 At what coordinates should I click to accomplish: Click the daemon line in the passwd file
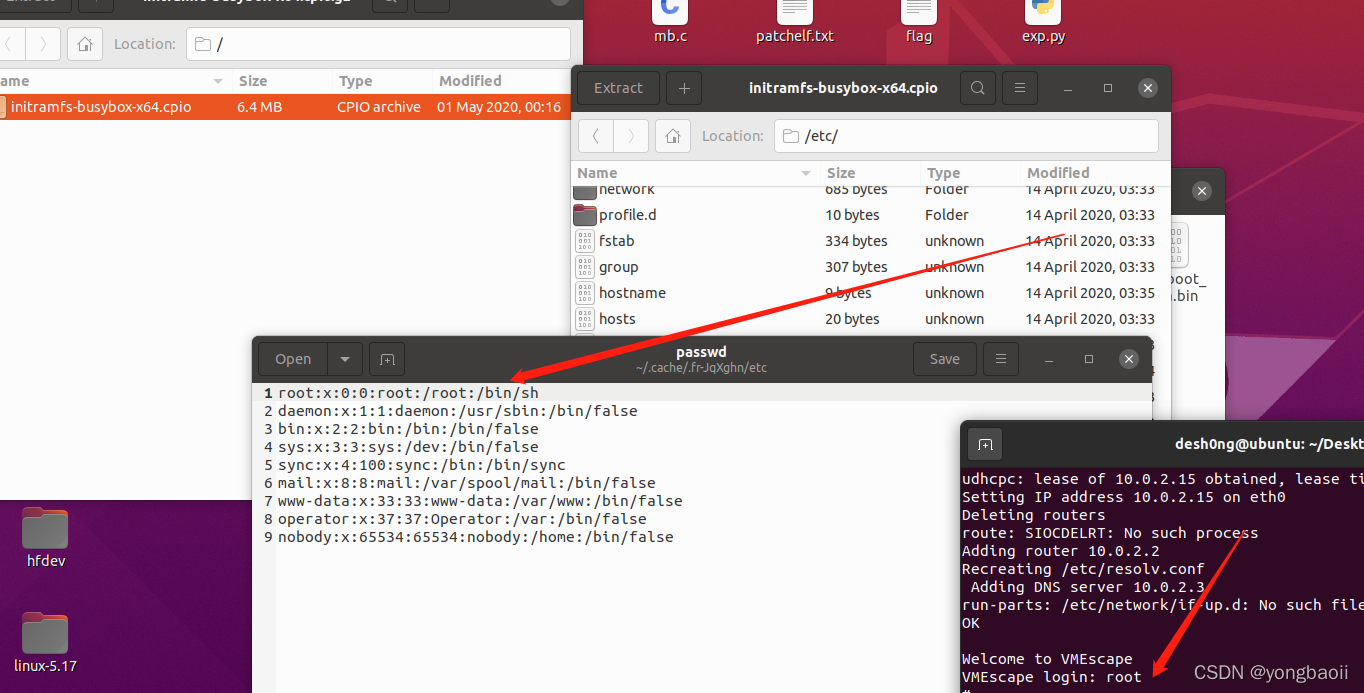[457, 411]
